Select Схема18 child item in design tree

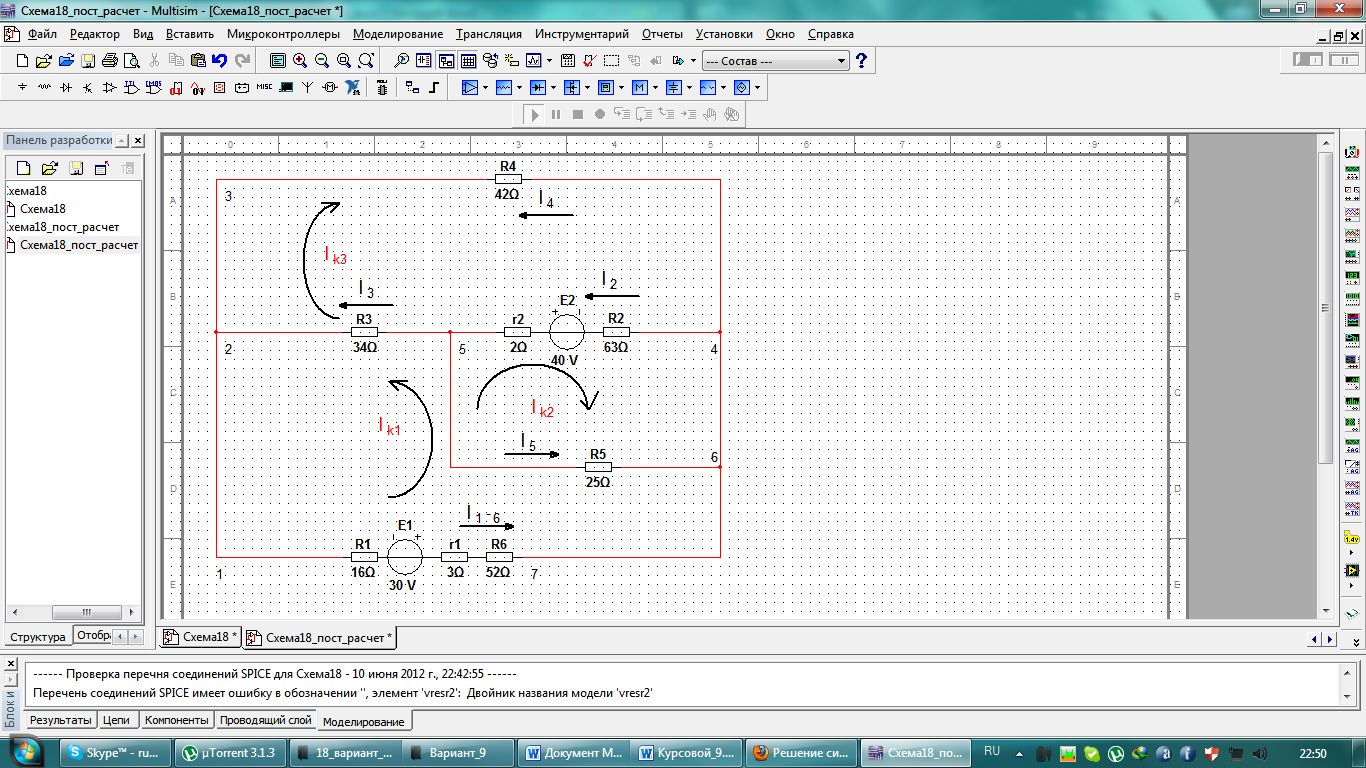pyautogui.click(x=43, y=209)
